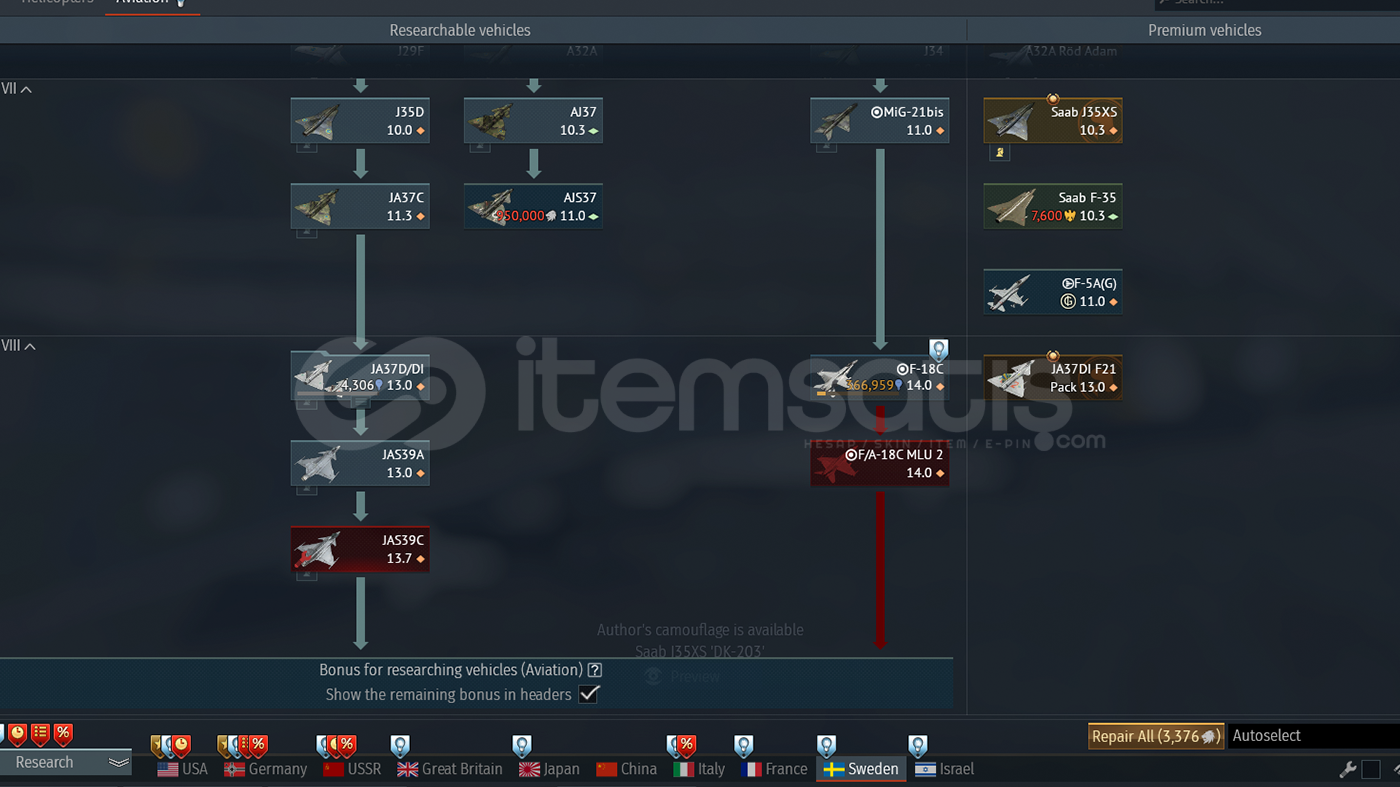Click the red clock bonus icon above Research
This screenshot has width=1400, height=787.
point(17,735)
